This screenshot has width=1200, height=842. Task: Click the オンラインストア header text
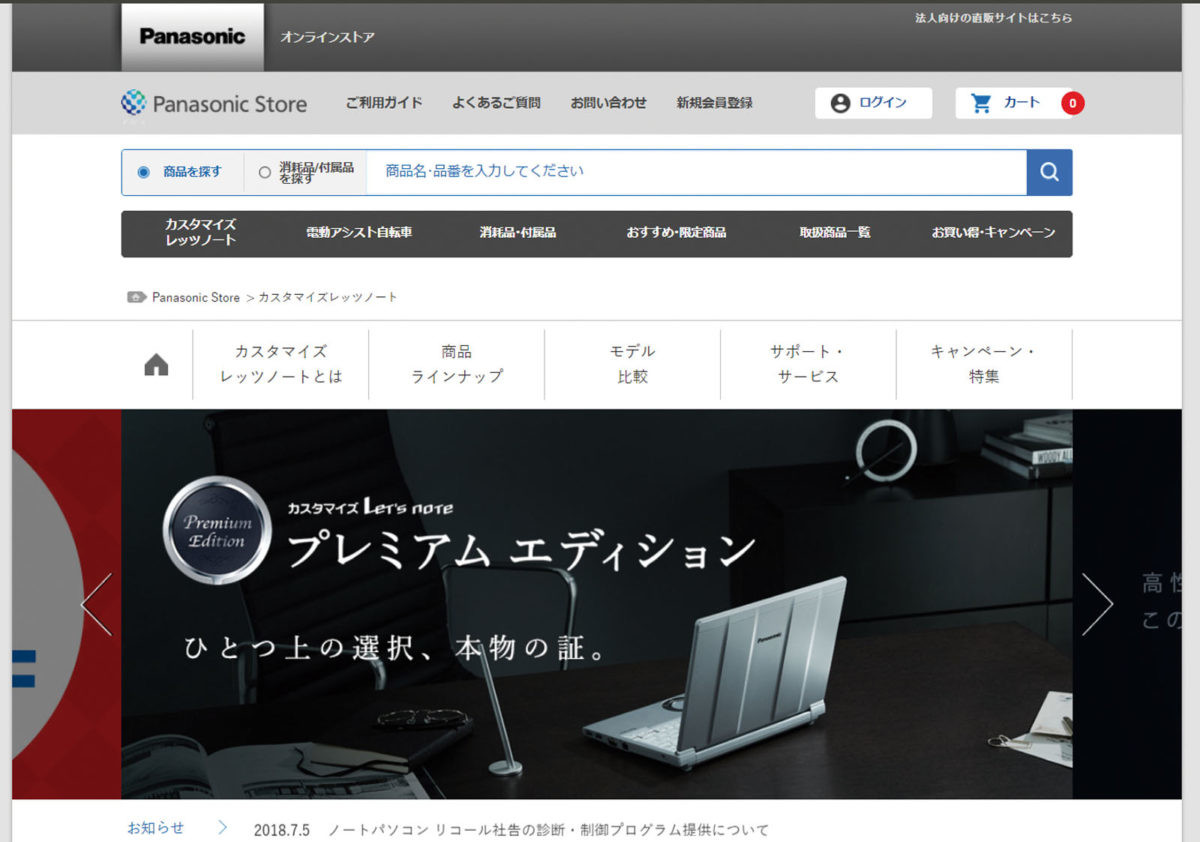coord(328,38)
